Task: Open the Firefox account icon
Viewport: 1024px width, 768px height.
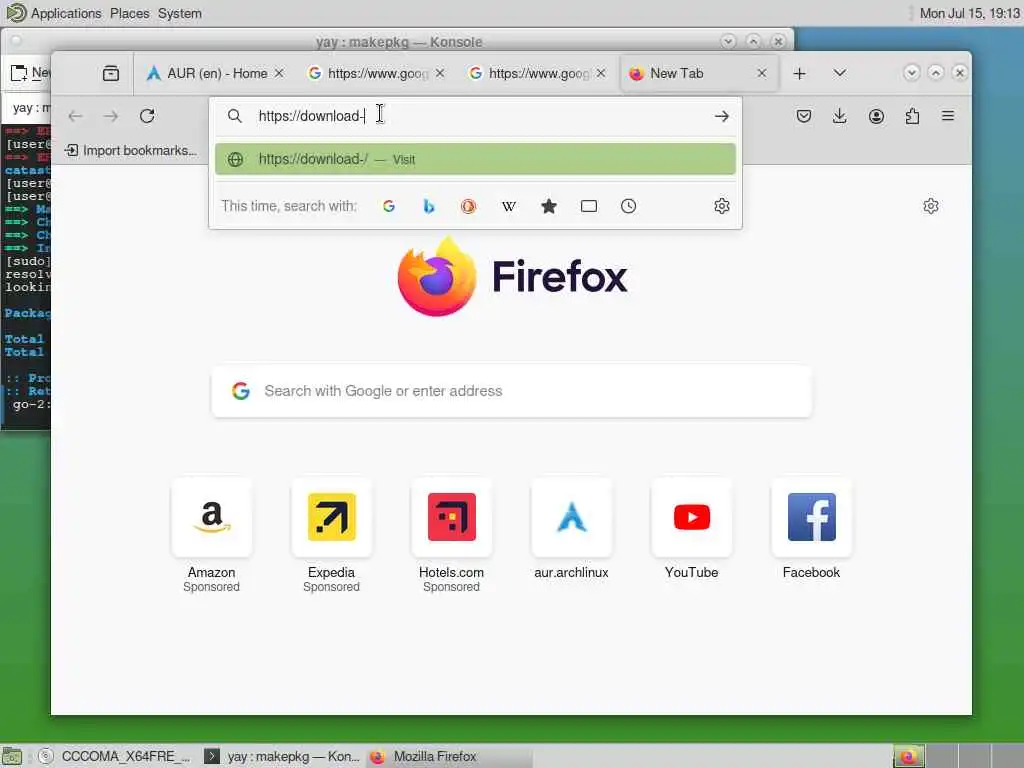Action: coord(876,116)
